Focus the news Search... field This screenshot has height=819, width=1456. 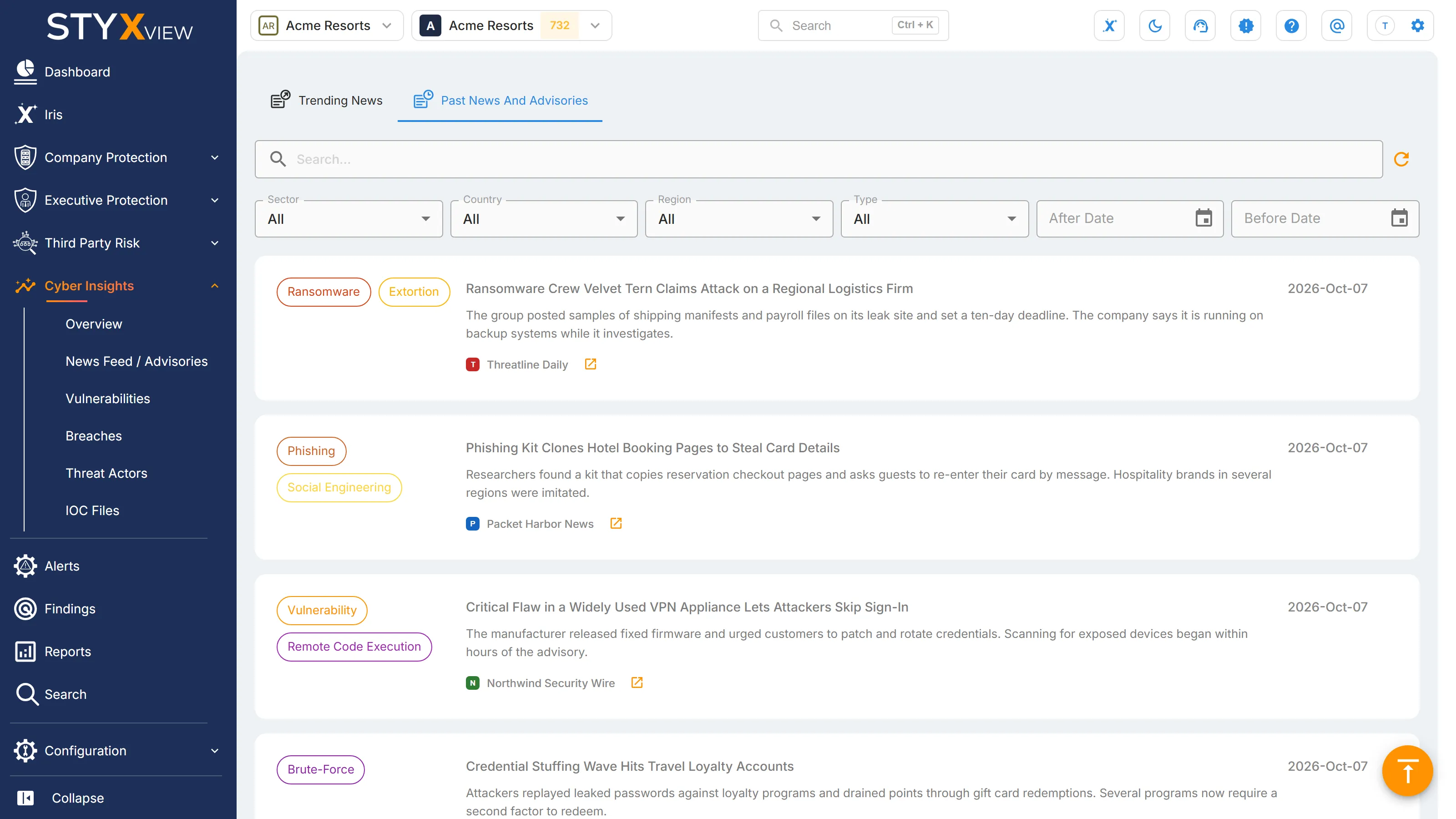click(x=819, y=159)
